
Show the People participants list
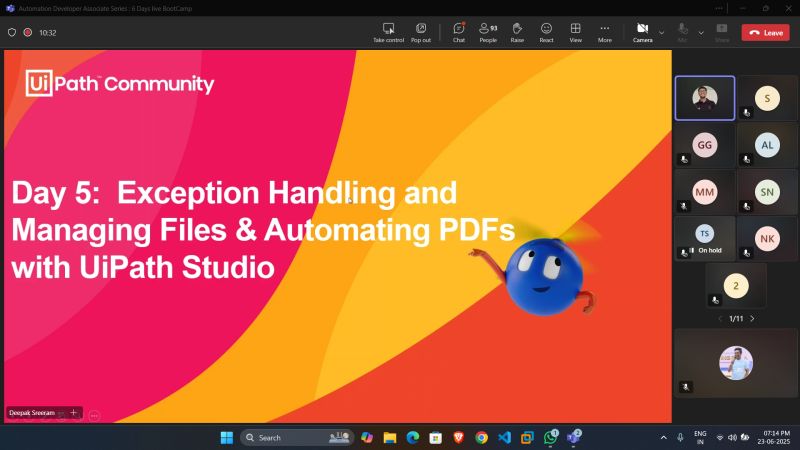coord(488,32)
